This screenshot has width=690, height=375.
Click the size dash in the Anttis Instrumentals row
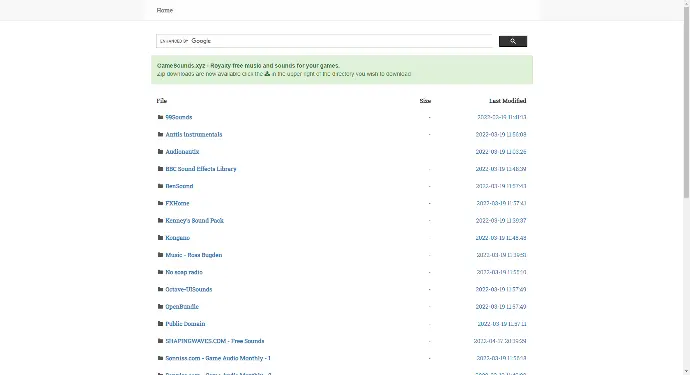[429, 134]
